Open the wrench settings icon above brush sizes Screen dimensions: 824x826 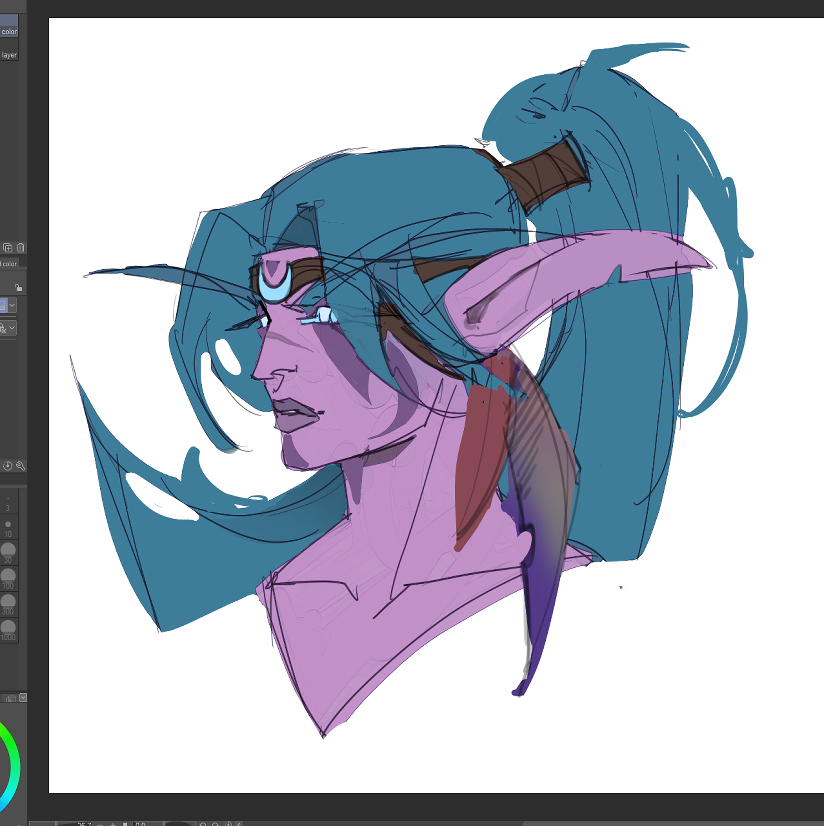(20, 465)
